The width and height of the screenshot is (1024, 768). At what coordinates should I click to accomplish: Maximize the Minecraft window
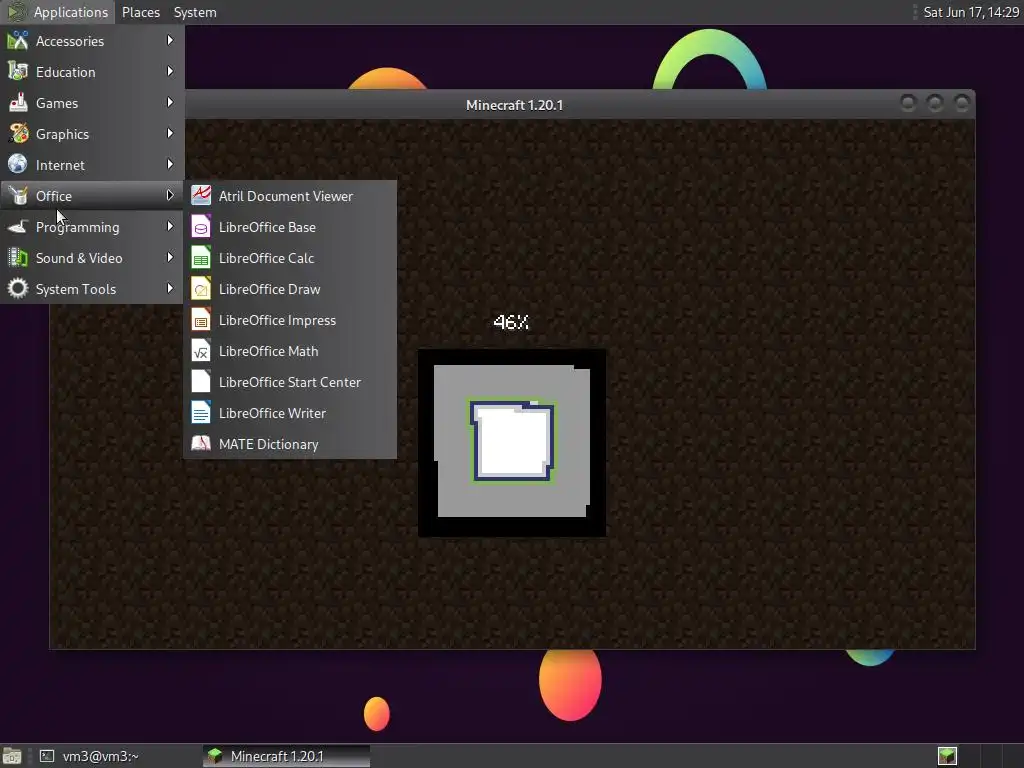pyautogui.click(x=935, y=103)
